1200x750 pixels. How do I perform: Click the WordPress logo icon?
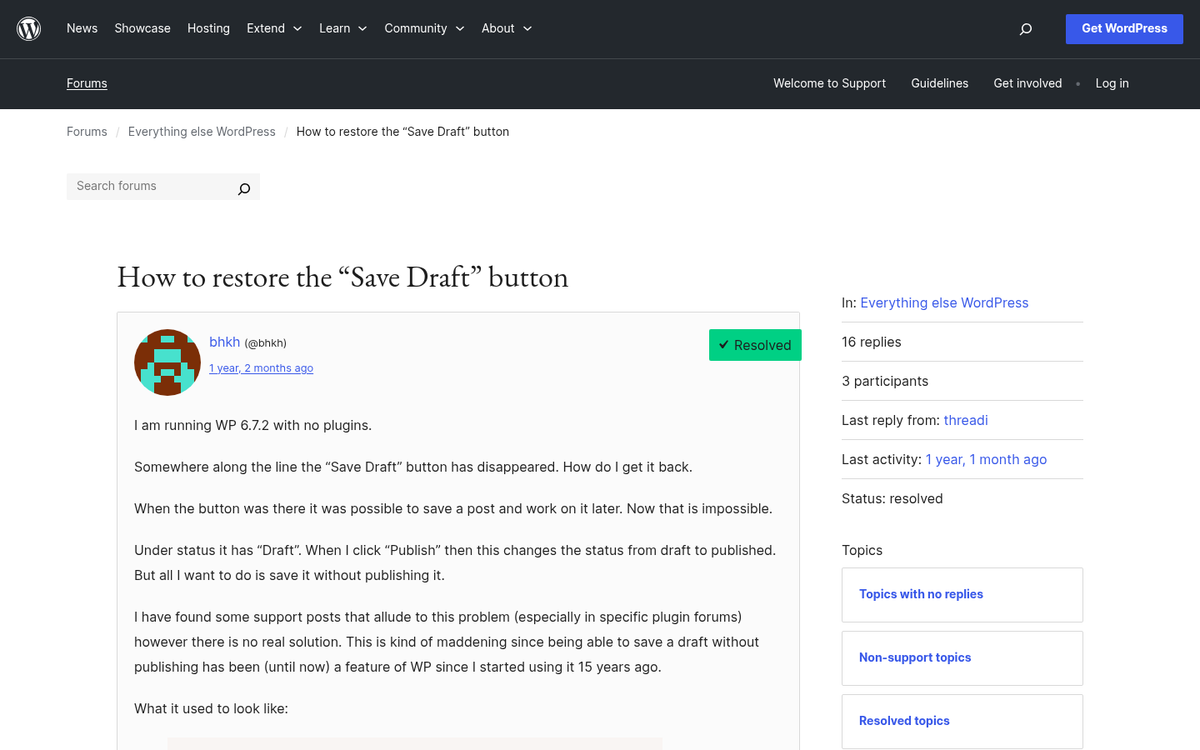coord(28,28)
